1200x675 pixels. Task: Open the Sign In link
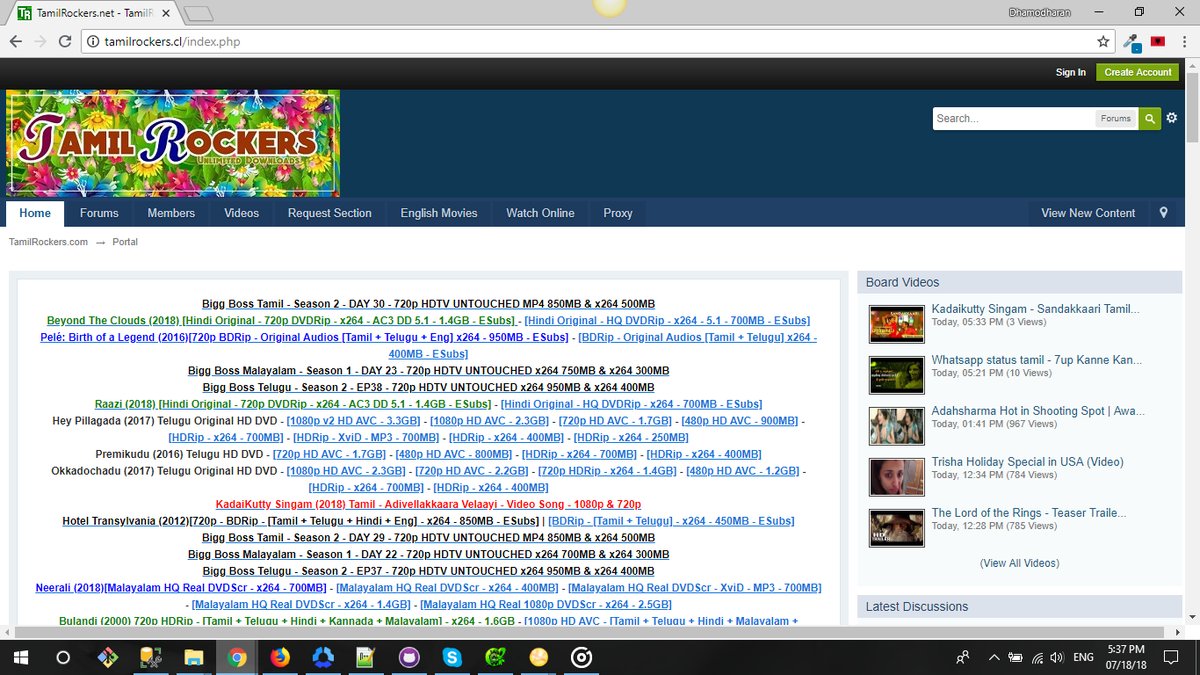coord(1070,72)
